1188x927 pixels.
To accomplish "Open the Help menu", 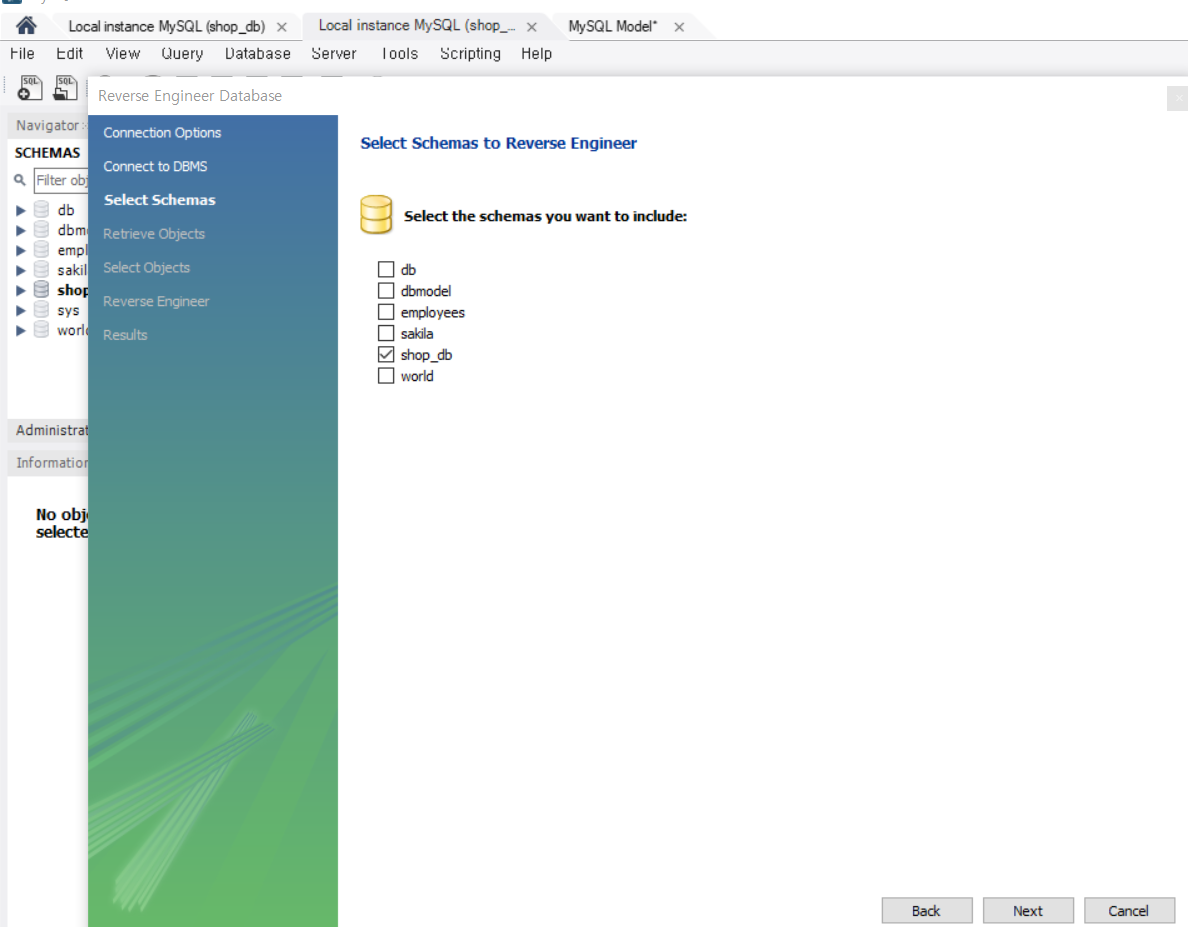I will click(x=536, y=54).
